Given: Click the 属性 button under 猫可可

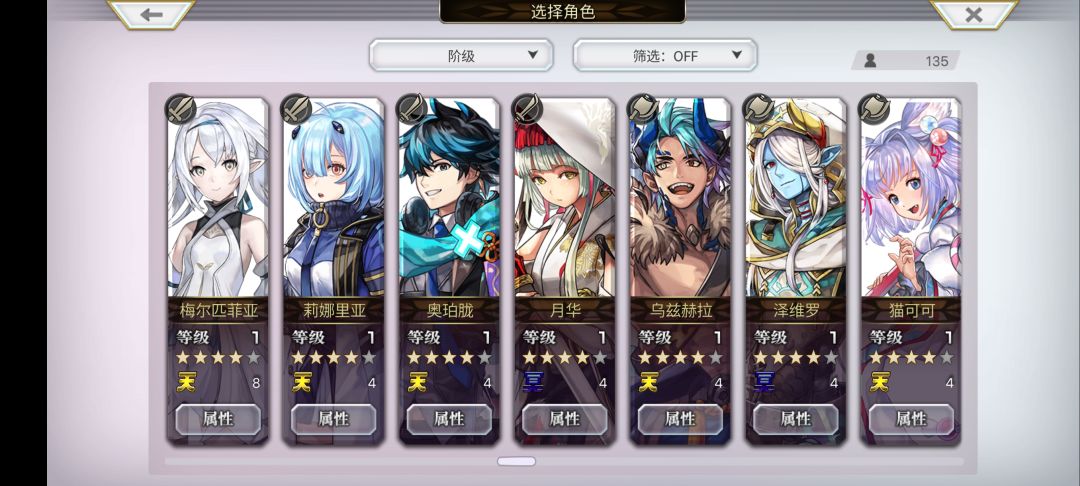Looking at the screenshot, I should (x=911, y=419).
